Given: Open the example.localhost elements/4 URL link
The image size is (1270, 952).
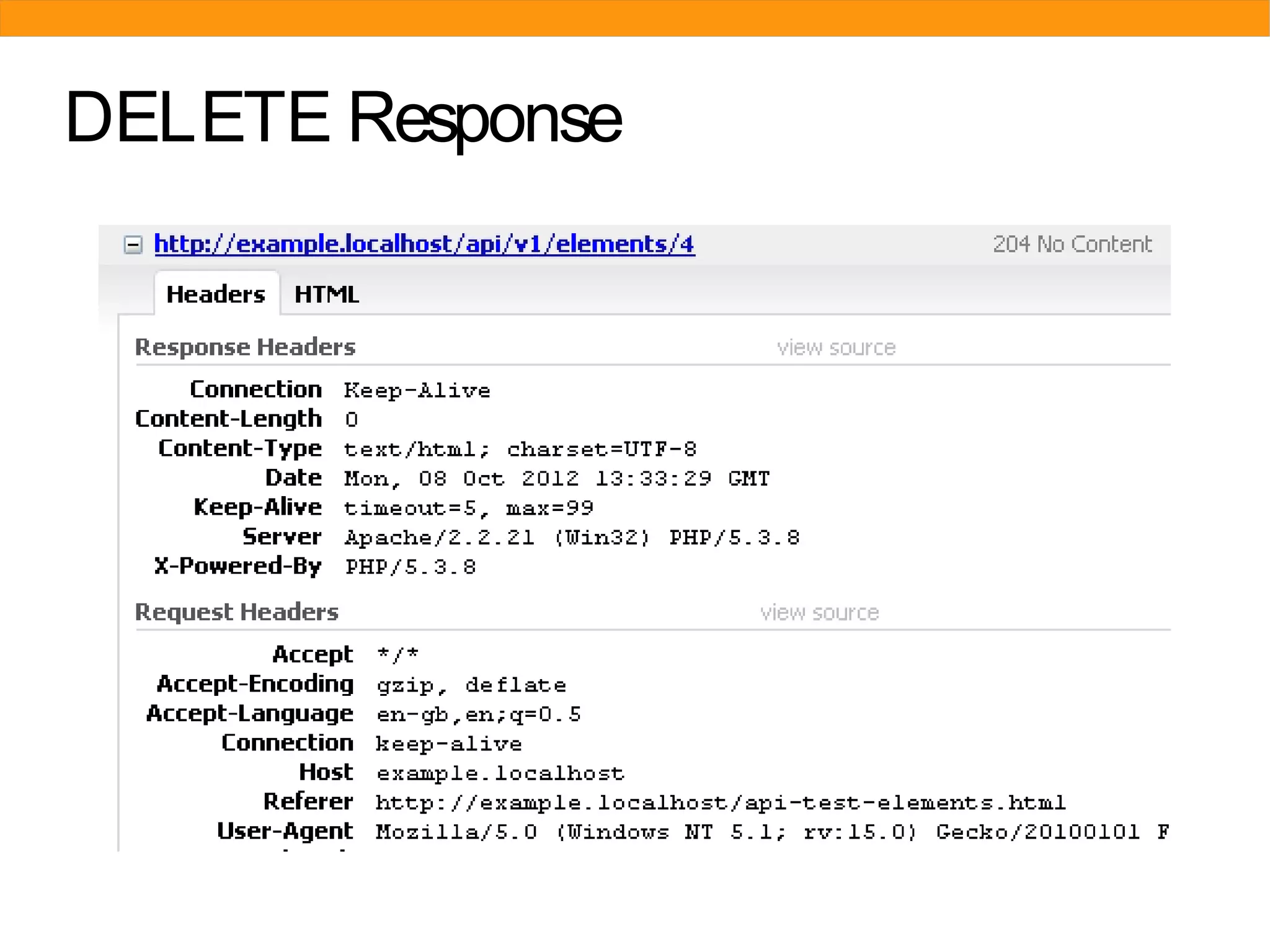Looking at the screenshot, I should tap(424, 244).
